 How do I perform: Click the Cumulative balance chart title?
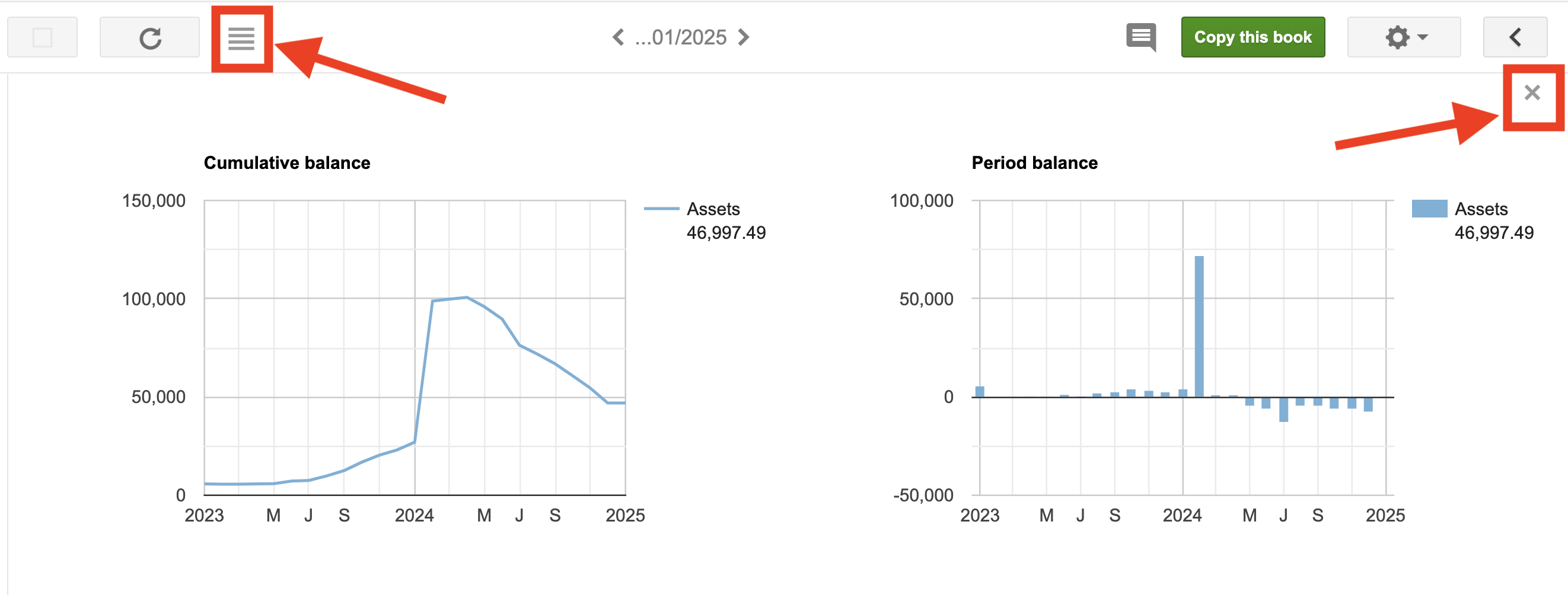(x=286, y=163)
